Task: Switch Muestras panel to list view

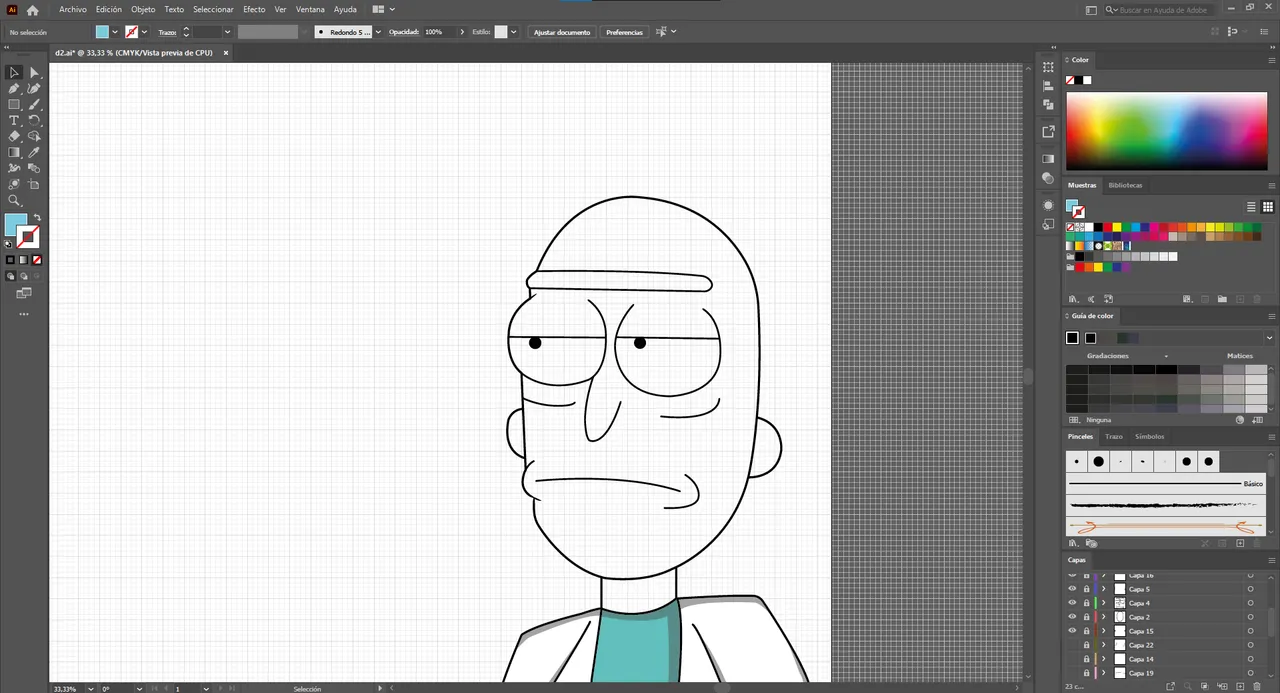Action: coord(1251,207)
